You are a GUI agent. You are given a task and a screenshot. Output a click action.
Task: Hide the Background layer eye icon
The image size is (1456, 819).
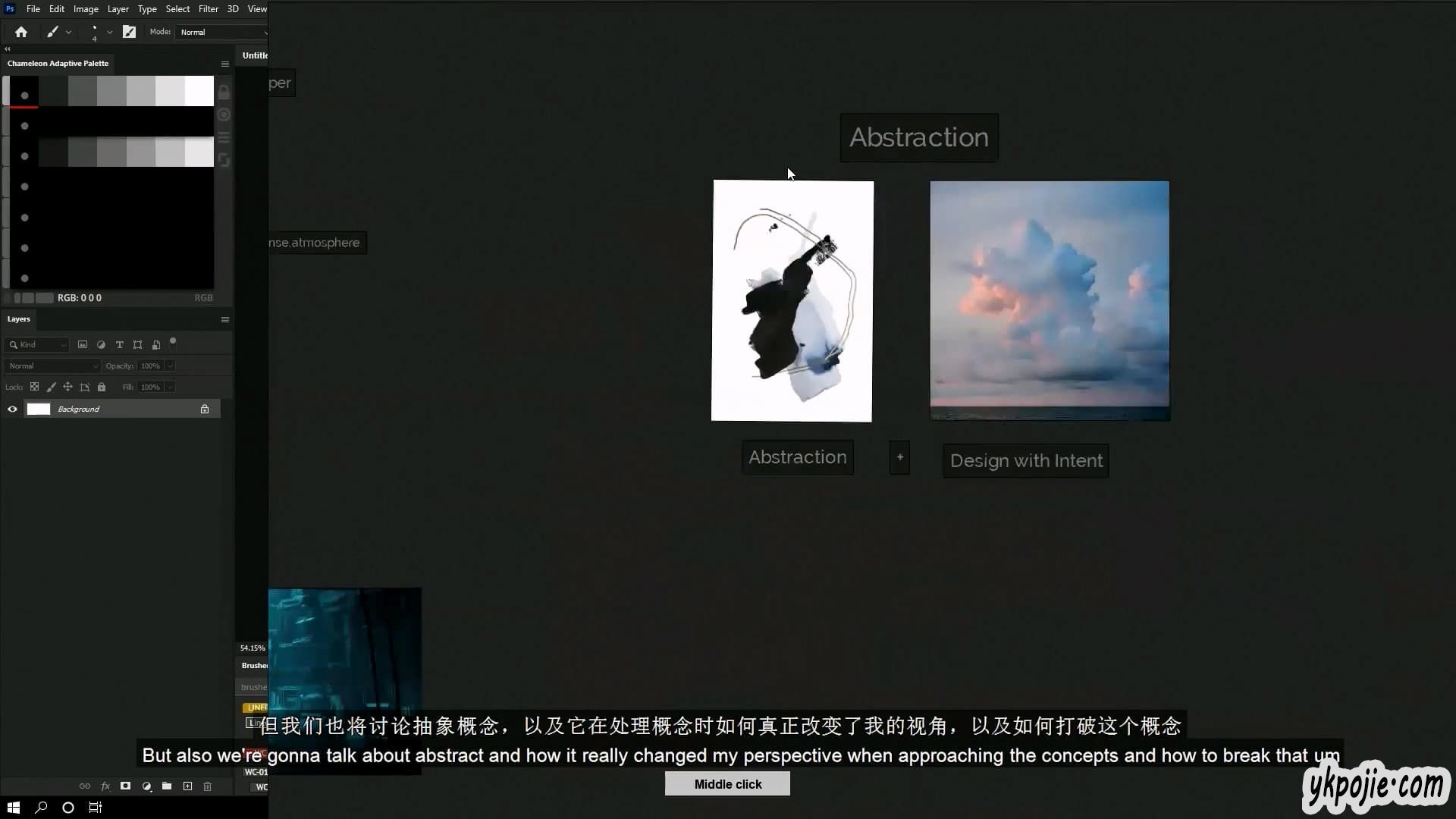pyautogui.click(x=12, y=409)
